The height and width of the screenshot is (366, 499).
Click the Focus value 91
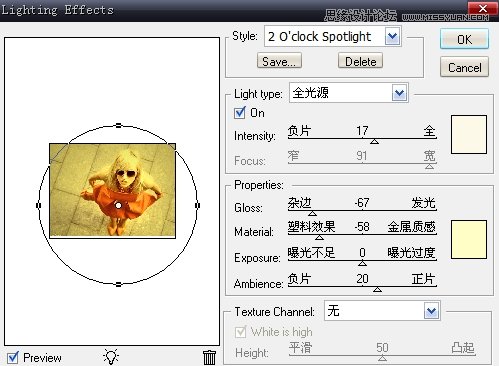(362, 155)
